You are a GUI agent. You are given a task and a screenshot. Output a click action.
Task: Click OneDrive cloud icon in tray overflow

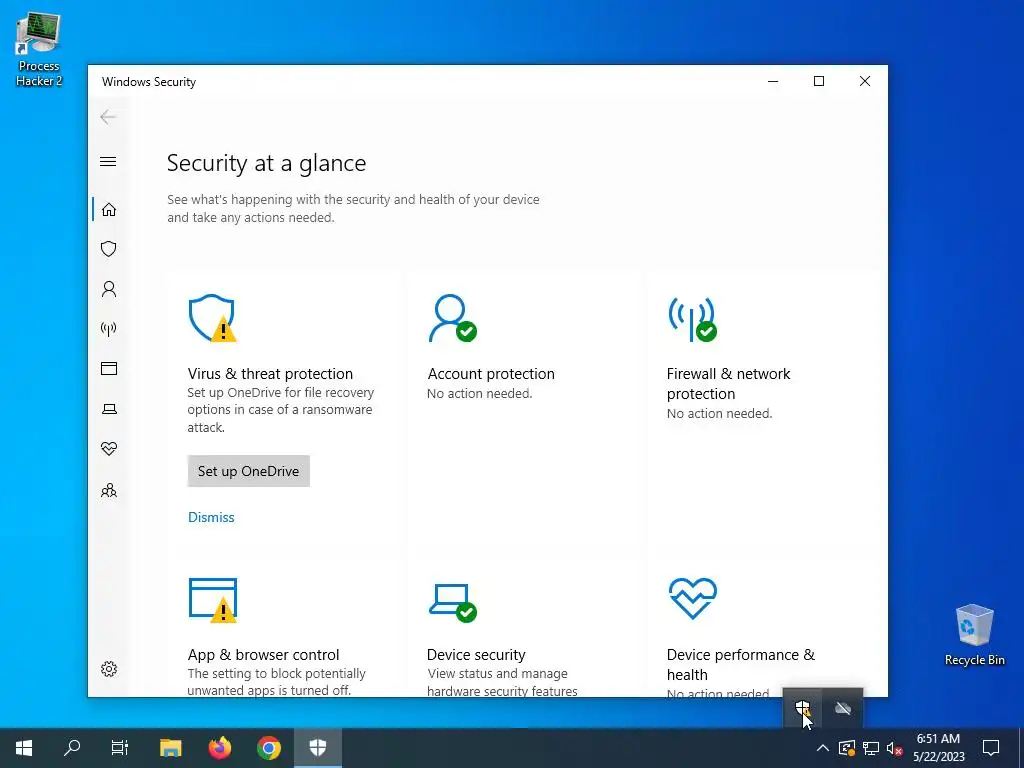click(842, 708)
